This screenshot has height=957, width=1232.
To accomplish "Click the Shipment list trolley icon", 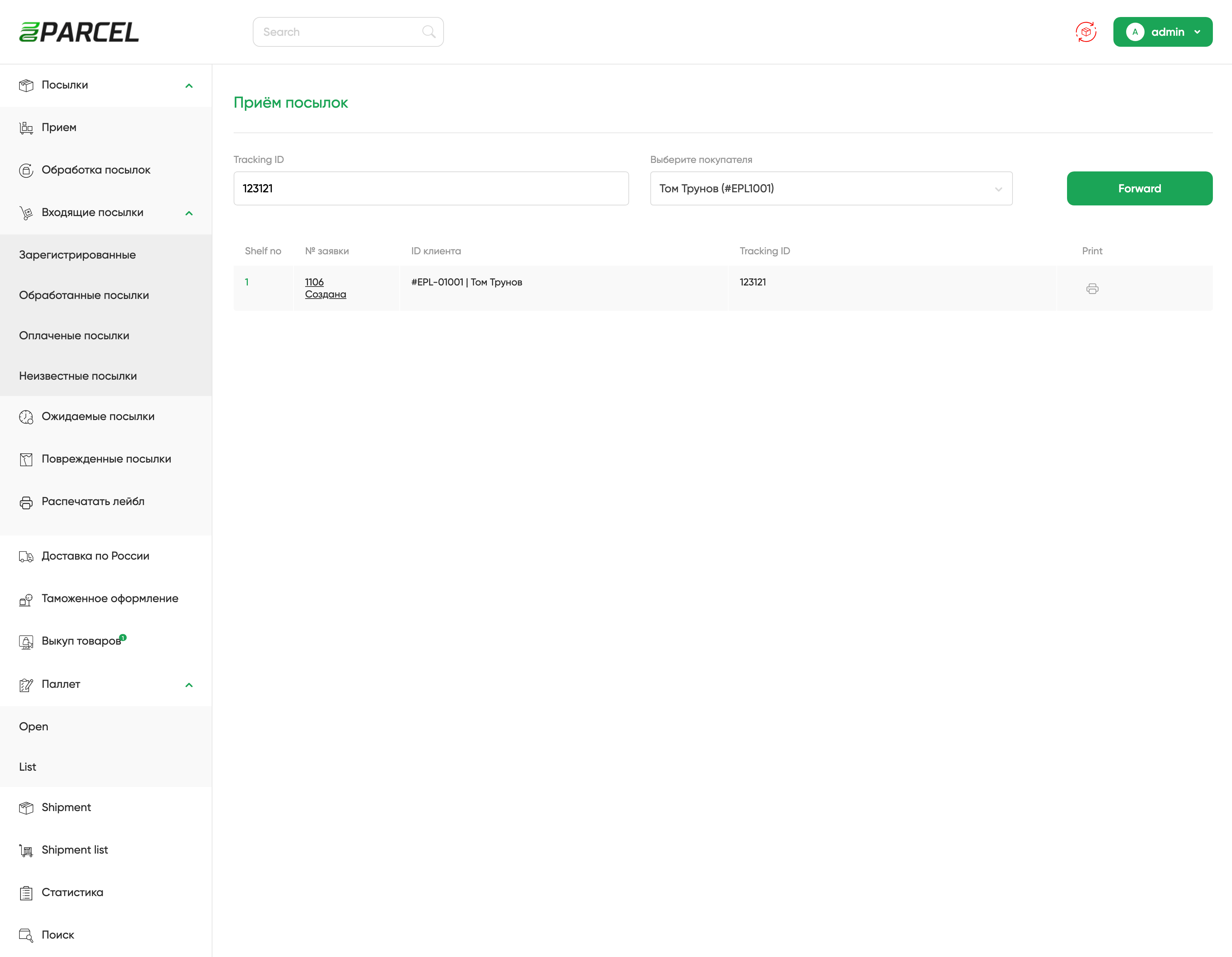I will click(x=26, y=850).
